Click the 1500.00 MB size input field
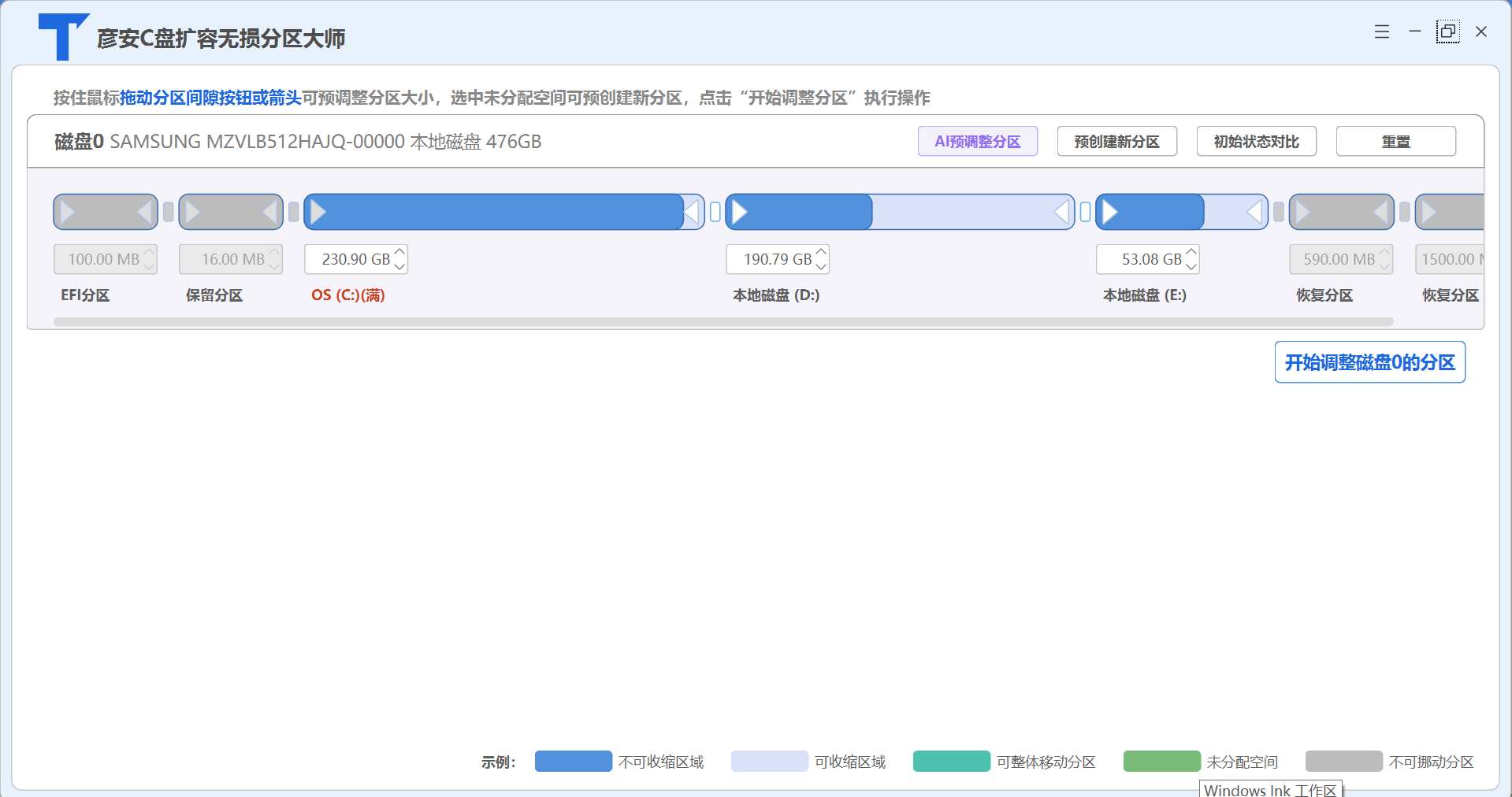The image size is (1512, 797). (x=1450, y=259)
